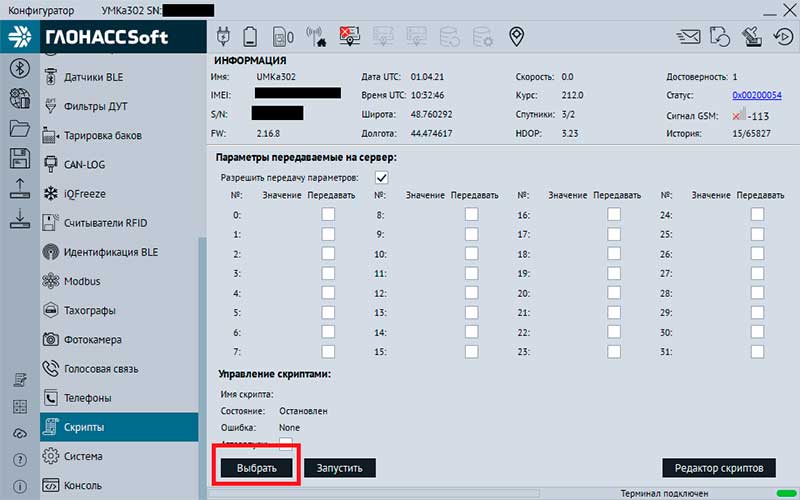Viewport: 800px width, 500px height.
Task: Check Передавать box for parameter 8
Action: tap(471, 214)
